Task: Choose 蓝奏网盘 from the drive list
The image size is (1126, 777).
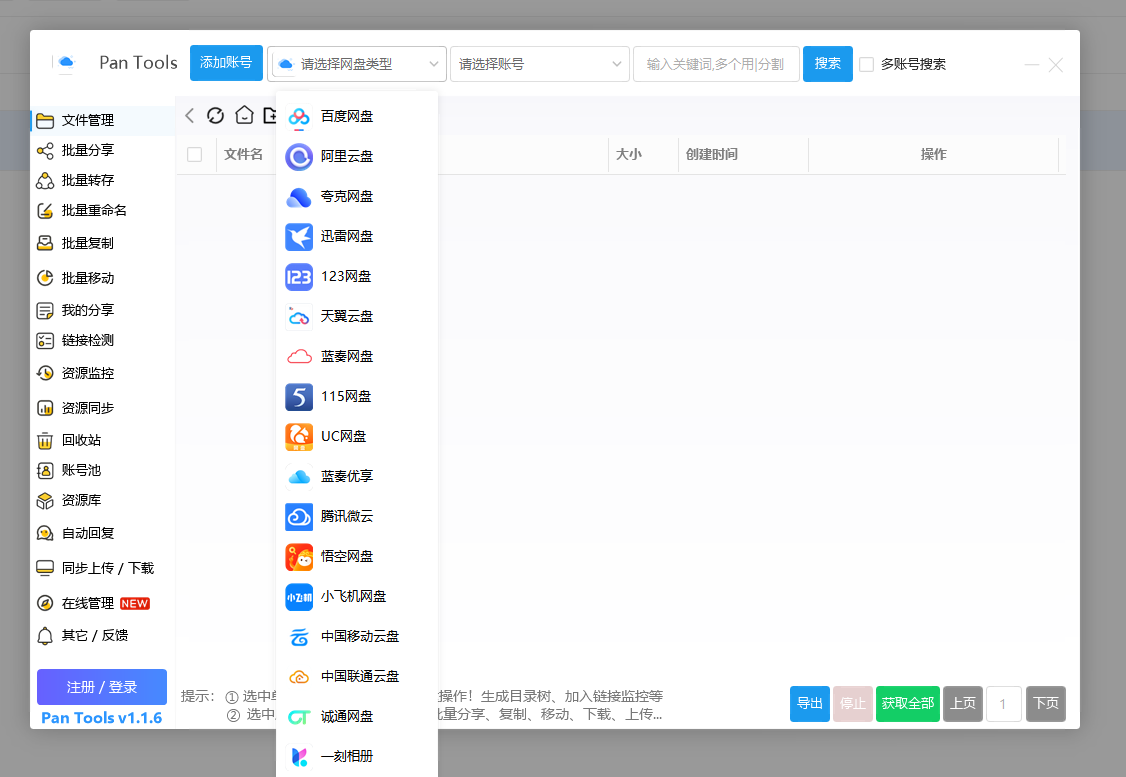Action: pyautogui.click(x=357, y=356)
